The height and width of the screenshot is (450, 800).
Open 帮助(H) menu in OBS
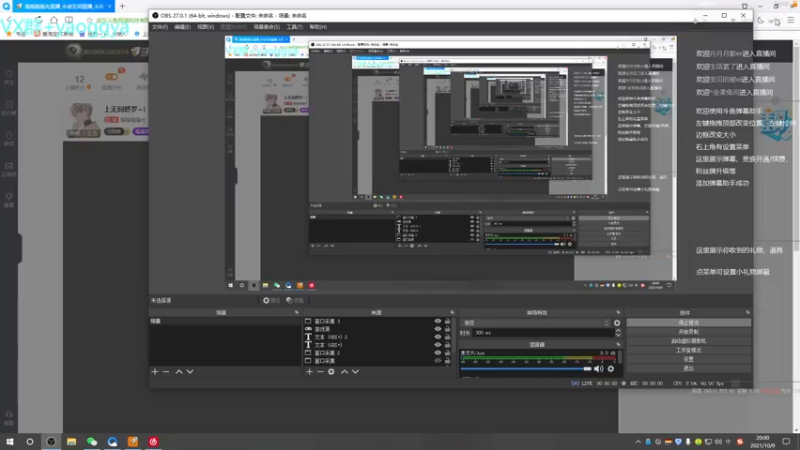click(x=318, y=27)
